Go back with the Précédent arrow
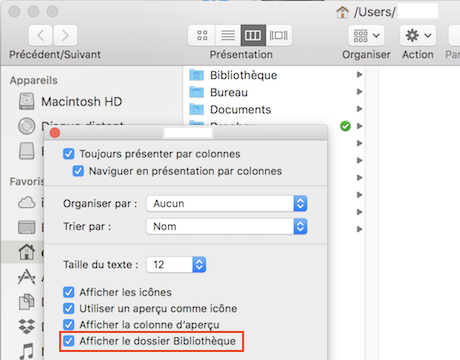 tap(40, 35)
